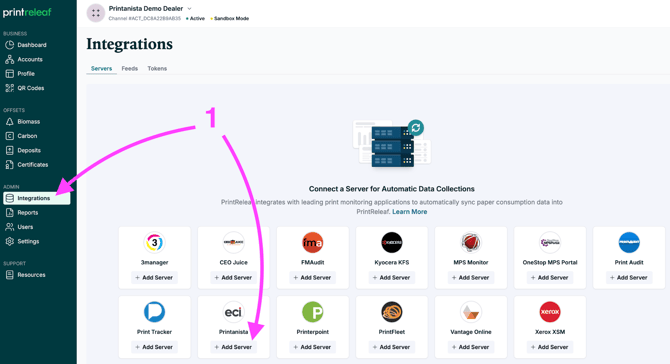The image size is (670, 364).
Task: Click the Print Tracker logo icon
Action: click(x=154, y=312)
